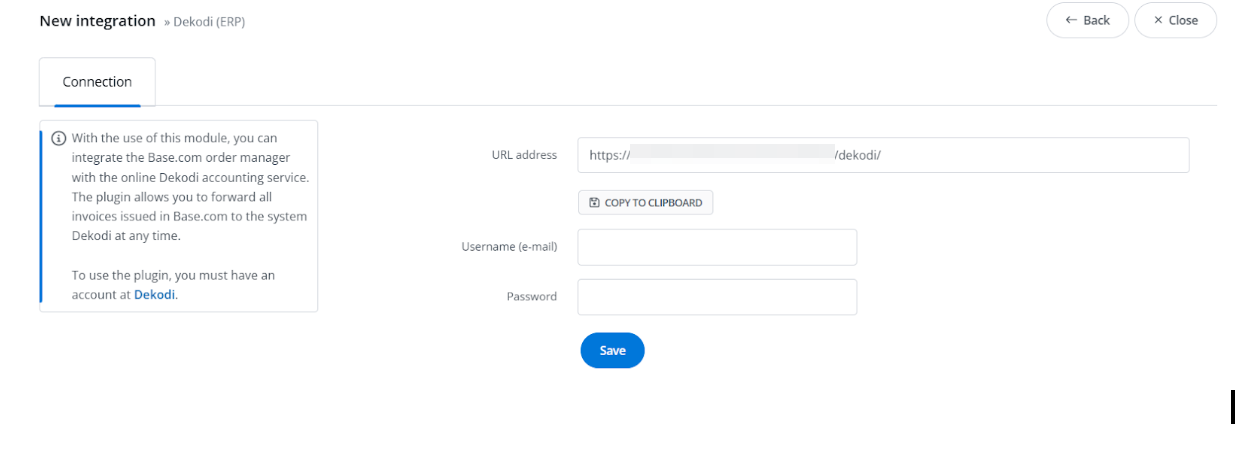Click into the Username (e-mail) field
This screenshot has width=1250, height=452.
click(717, 247)
